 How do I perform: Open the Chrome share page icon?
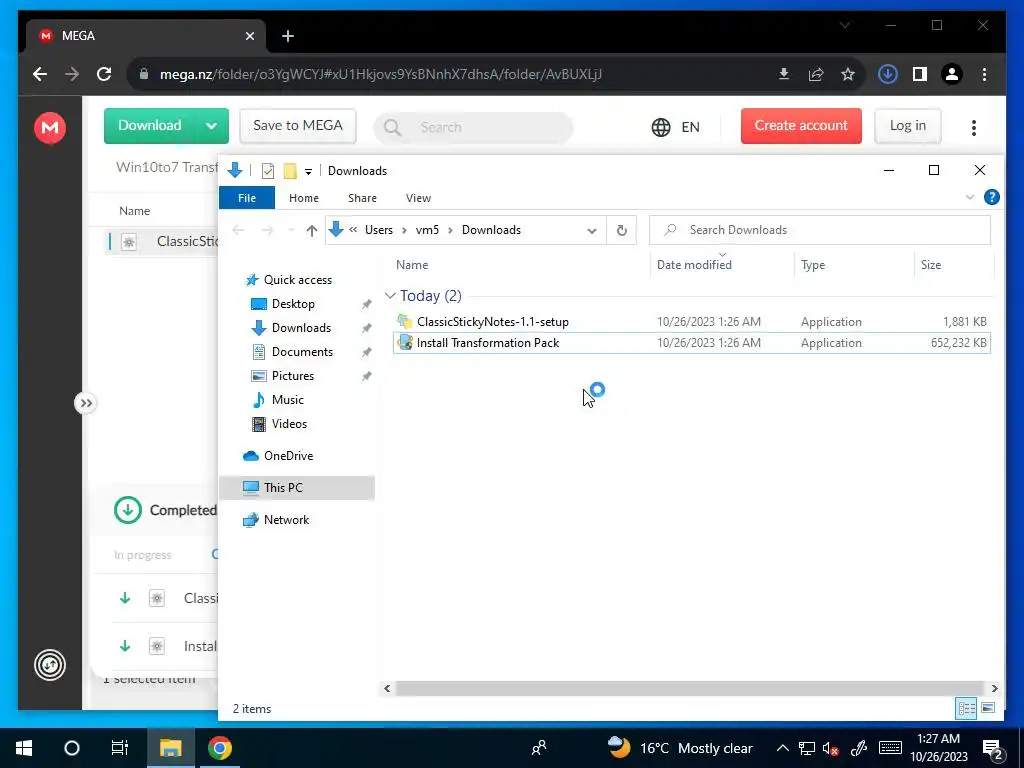pyautogui.click(x=816, y=74)
